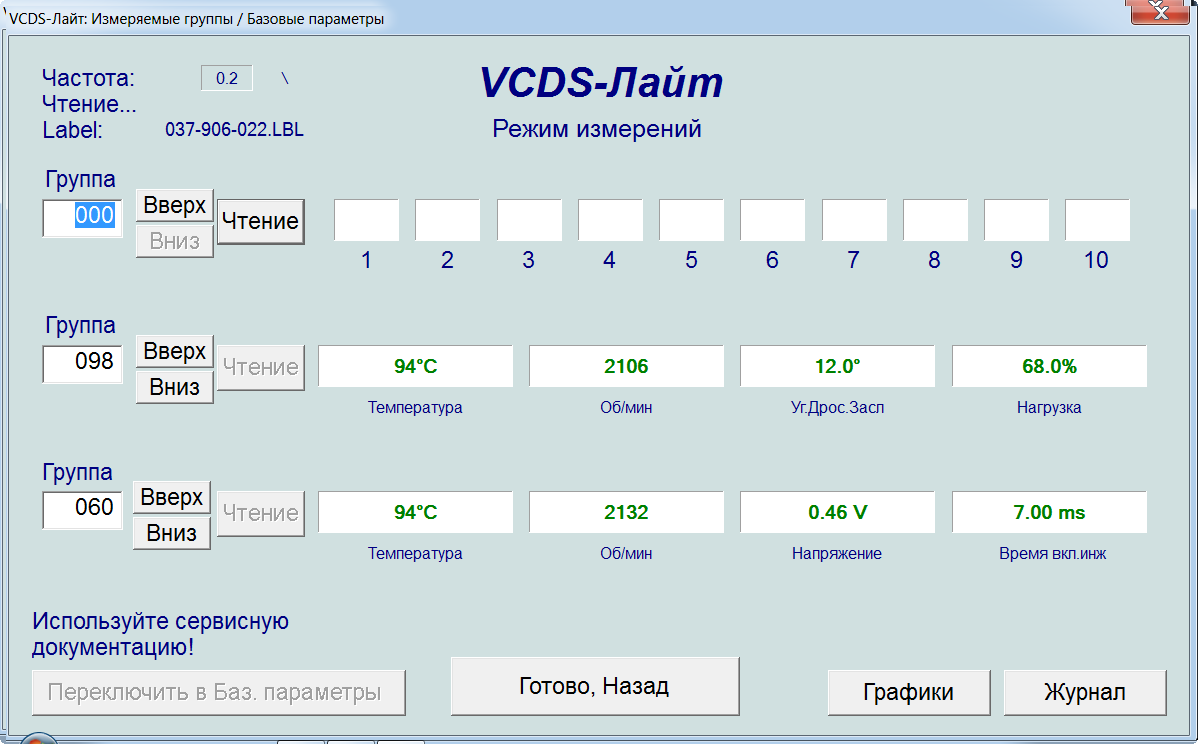Click the Режим измерений heading
The image size is (1198, 744).
pyautogui.click(x=597, y=129)
